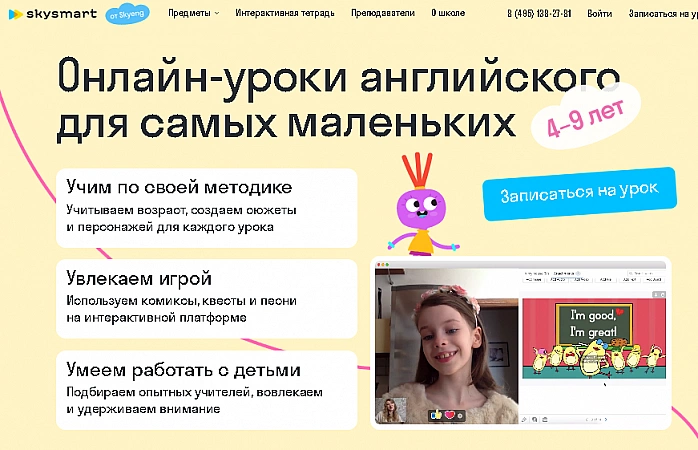Click the 'Войти' login link

tap(600, 15)
